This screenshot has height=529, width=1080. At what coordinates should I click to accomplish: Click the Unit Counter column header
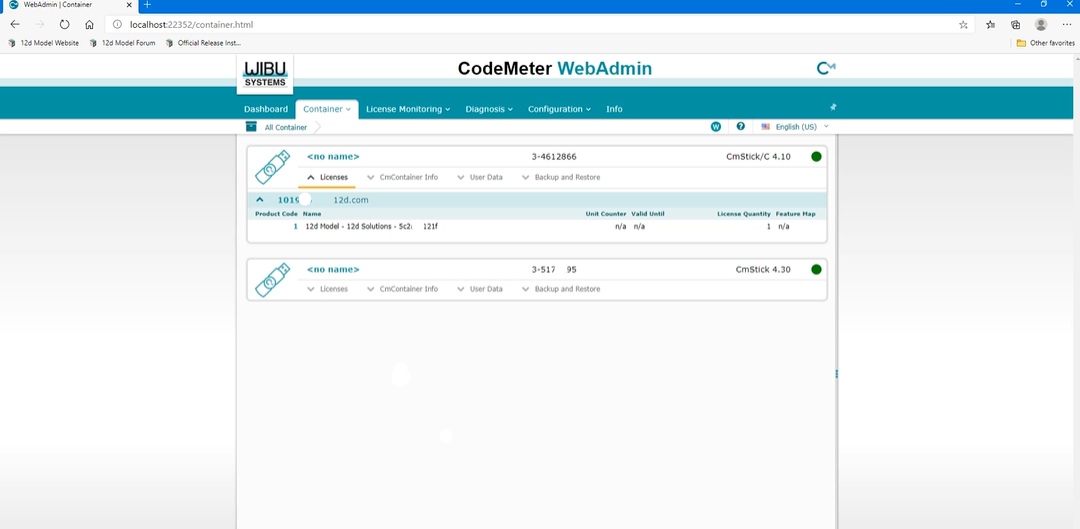606,214
